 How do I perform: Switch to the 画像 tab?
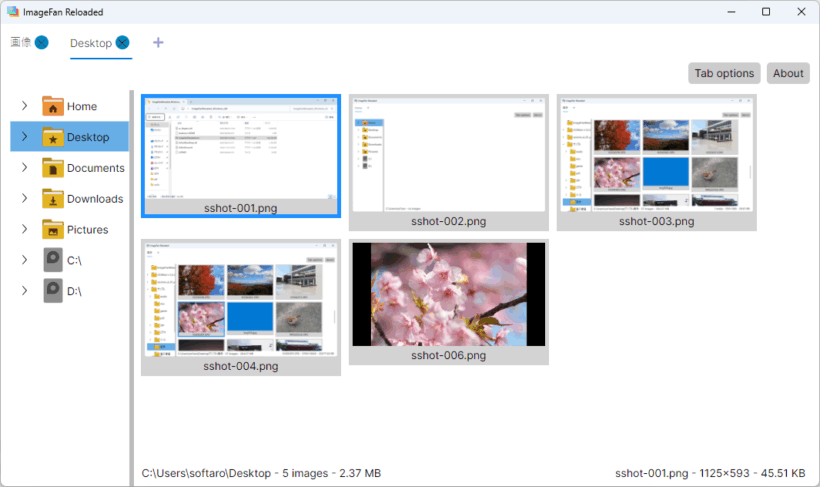coord(20,43)
